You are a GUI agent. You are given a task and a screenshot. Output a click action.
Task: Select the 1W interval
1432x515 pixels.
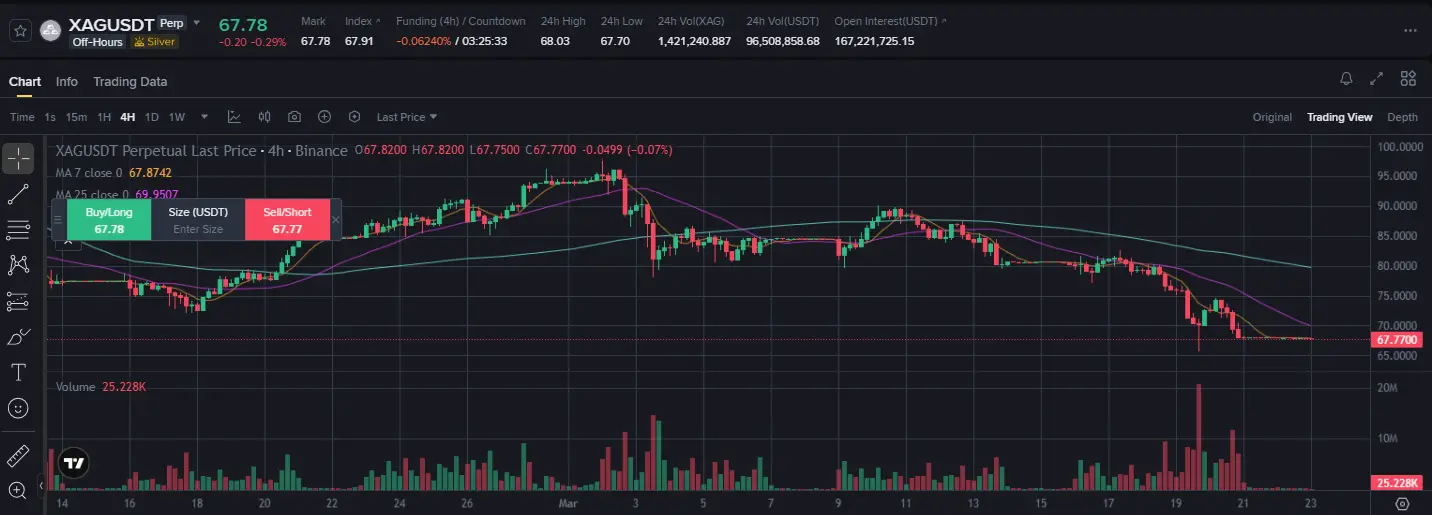coord(177,117)
